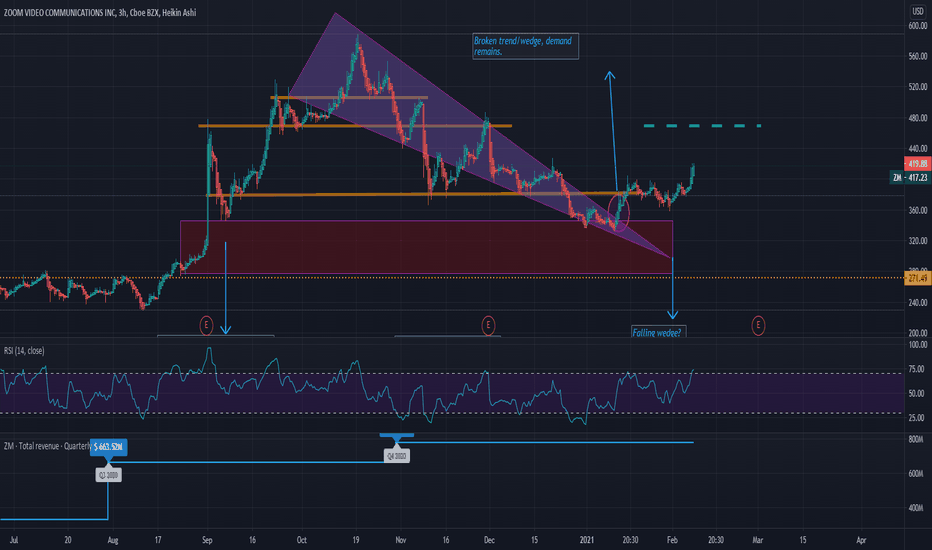
Task: Click the 400M revenue axis label
Action: click(916, 508)
